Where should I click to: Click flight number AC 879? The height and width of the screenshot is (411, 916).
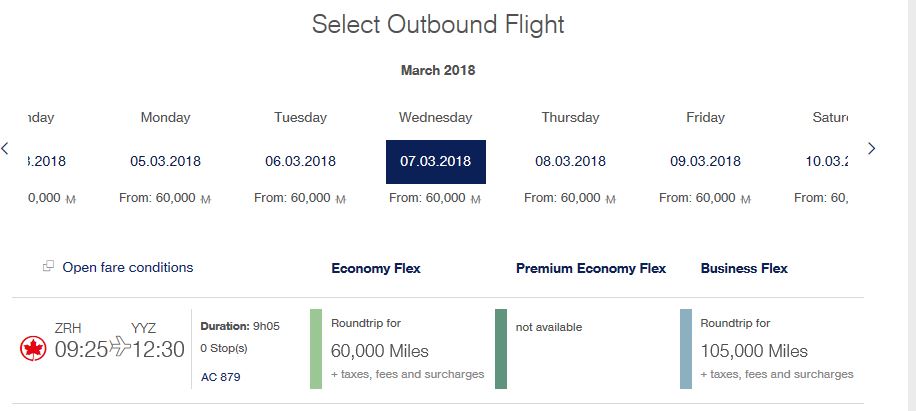[x=220, y=377]
